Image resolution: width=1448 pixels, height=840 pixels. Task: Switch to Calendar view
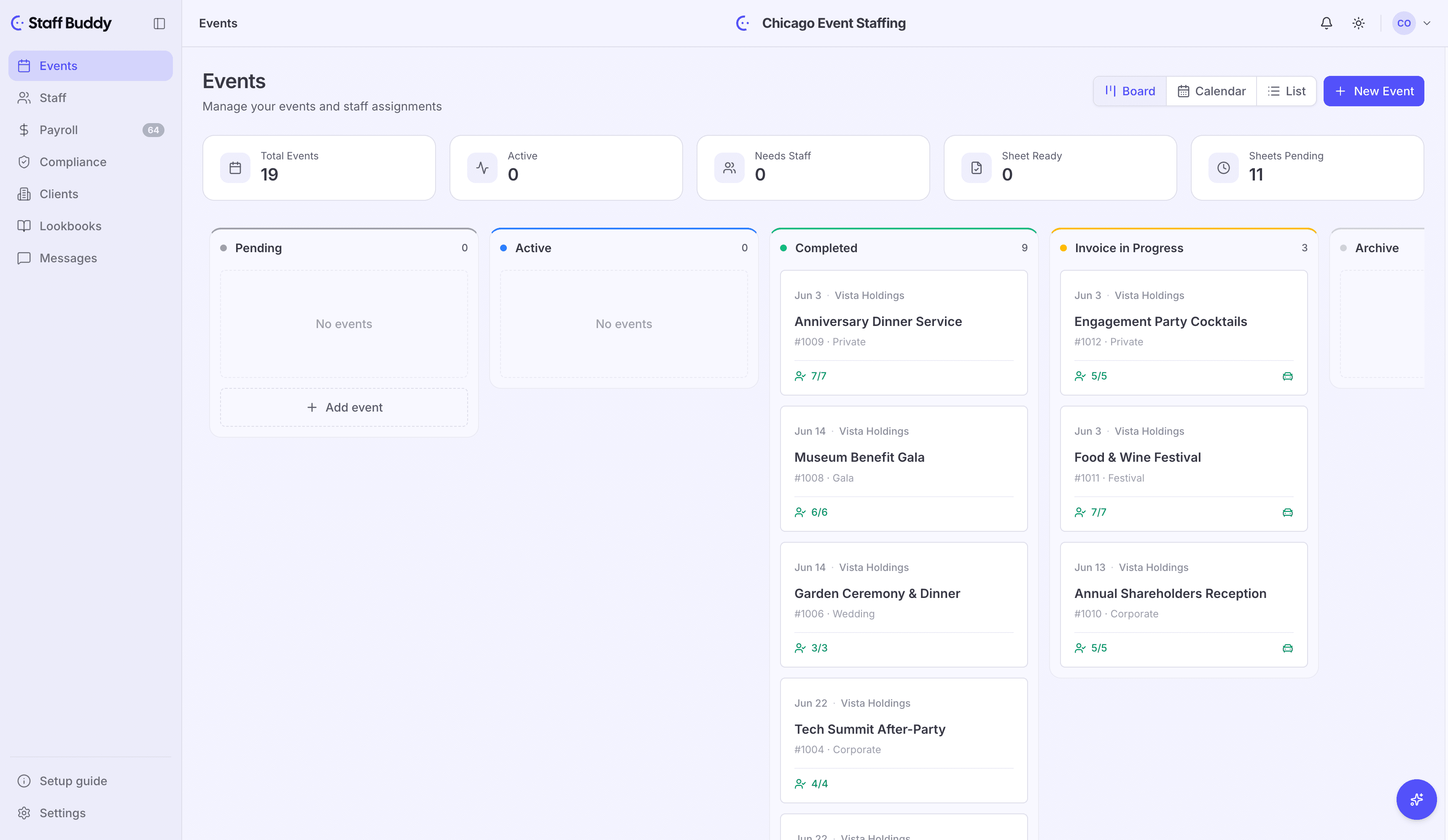tap(1211, 91)
